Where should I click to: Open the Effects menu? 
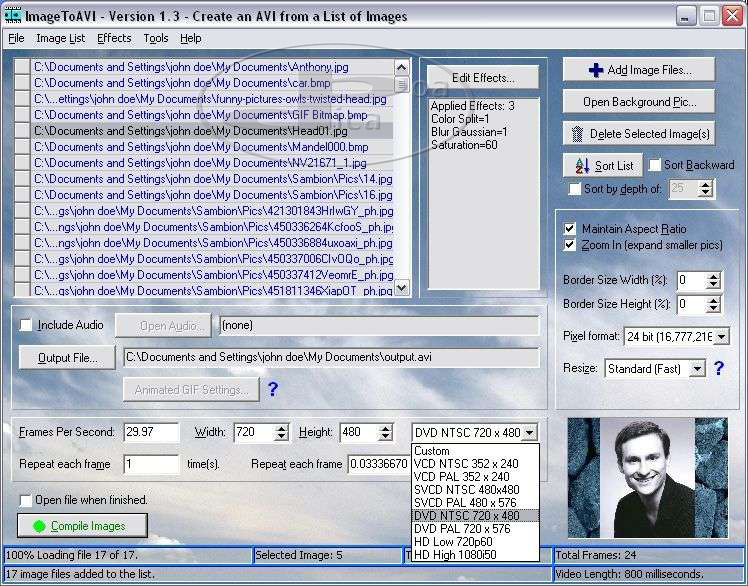pyautogui.click(x=114, y=38)
